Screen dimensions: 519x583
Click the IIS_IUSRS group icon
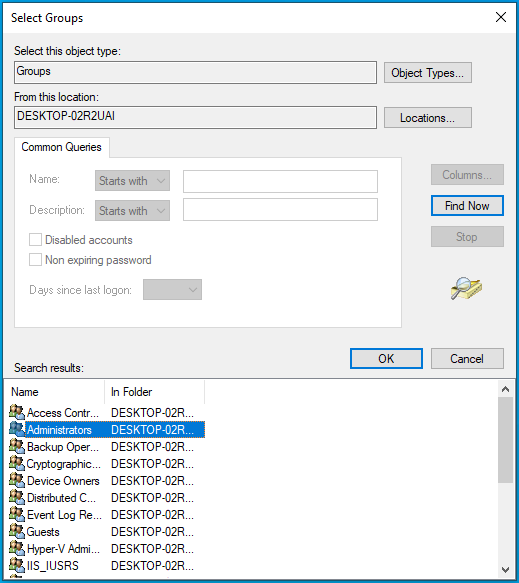16,566
